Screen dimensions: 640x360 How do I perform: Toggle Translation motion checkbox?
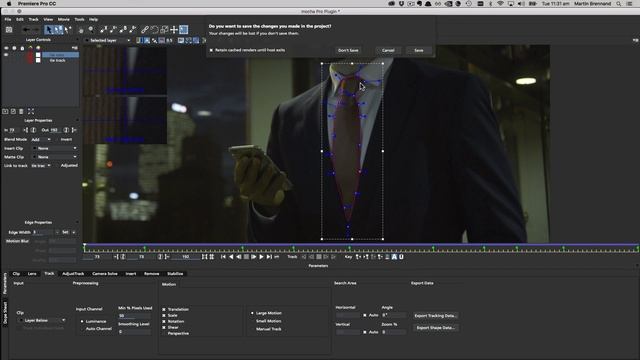point(164,309)
